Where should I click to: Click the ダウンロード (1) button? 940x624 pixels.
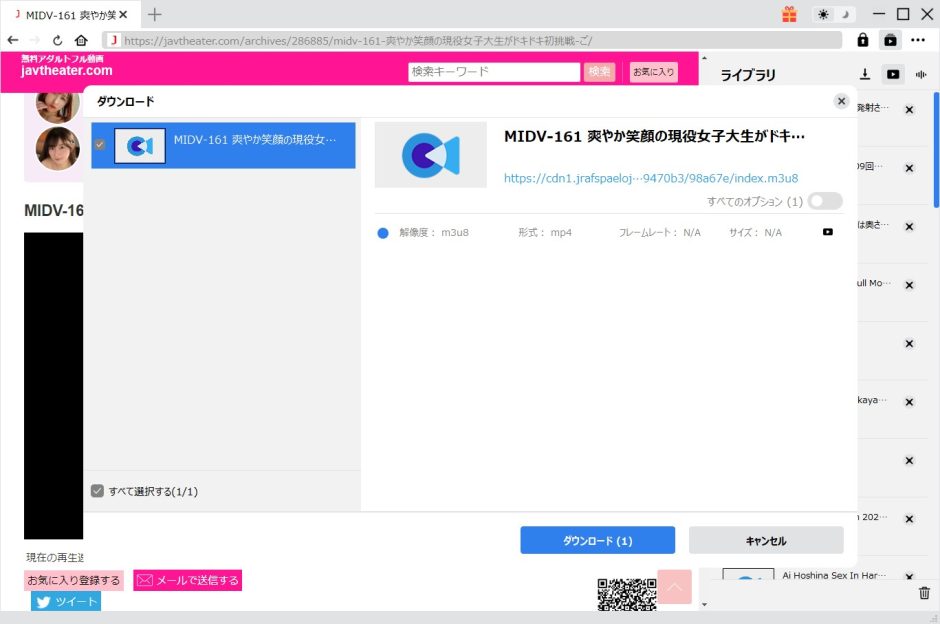click(597, 539)
